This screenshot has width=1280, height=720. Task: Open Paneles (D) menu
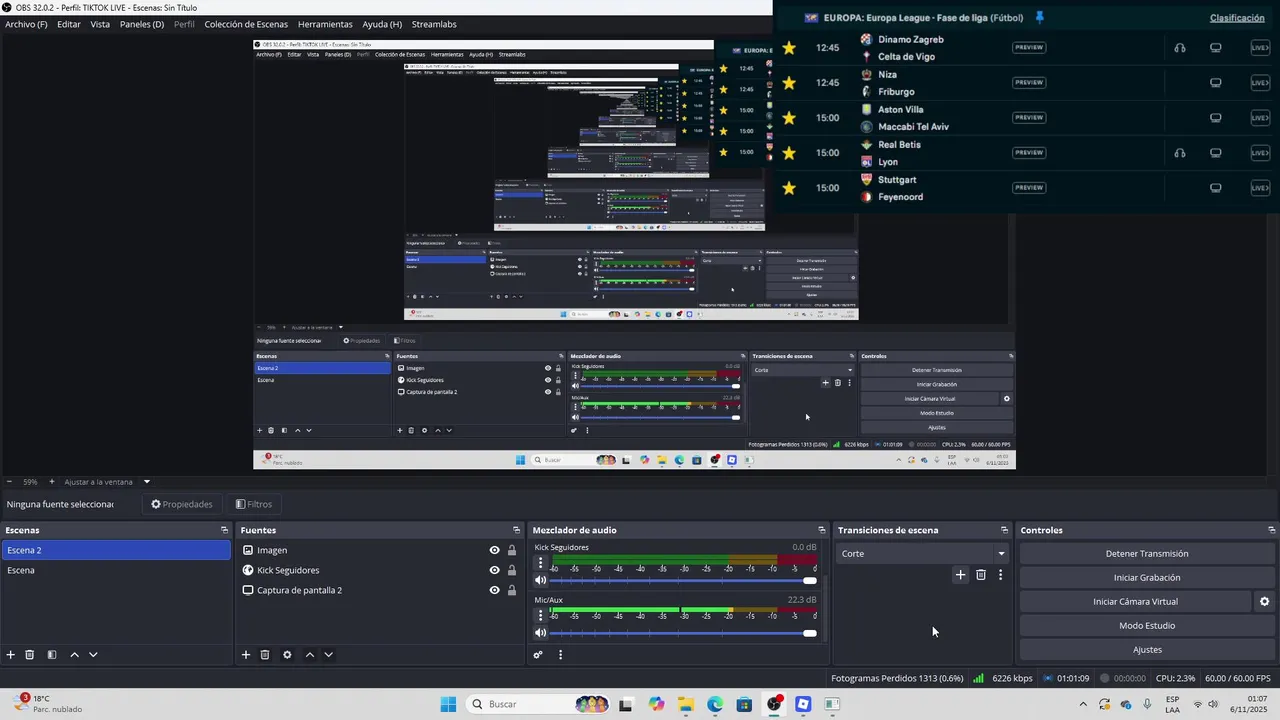[x=142, y=24]
